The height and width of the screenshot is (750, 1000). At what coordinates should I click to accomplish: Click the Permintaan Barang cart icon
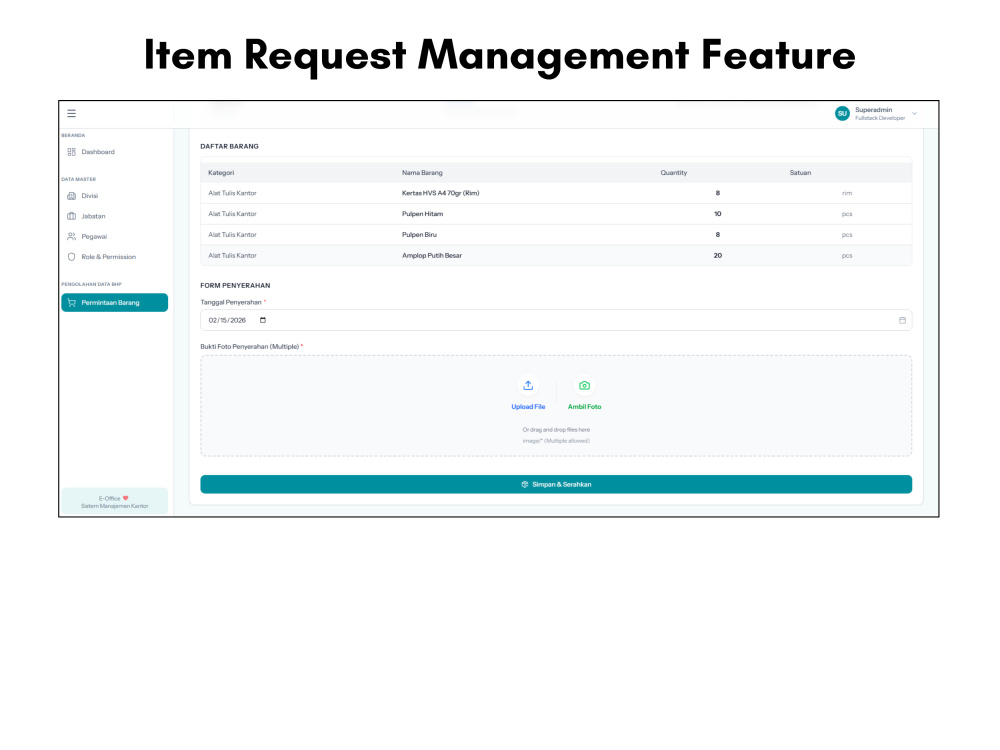point(71,303)
